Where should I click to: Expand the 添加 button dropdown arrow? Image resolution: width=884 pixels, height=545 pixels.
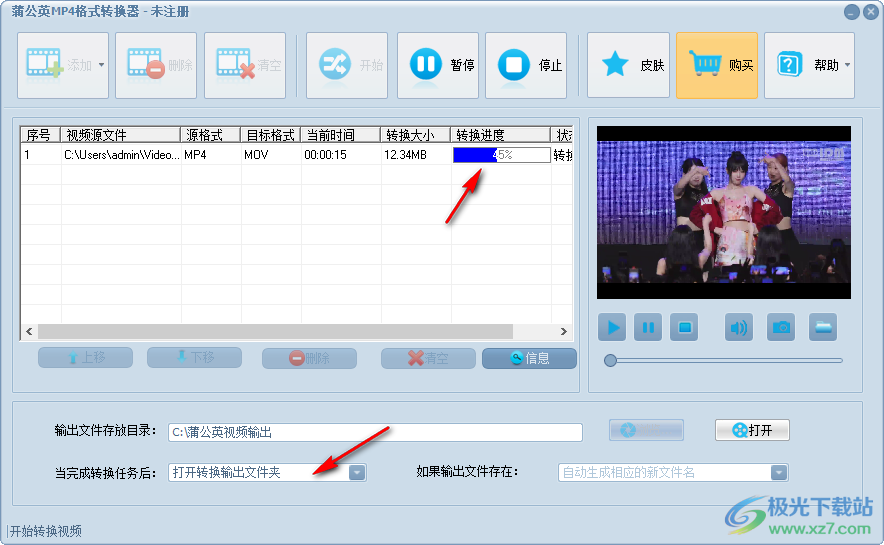point(101,65)
